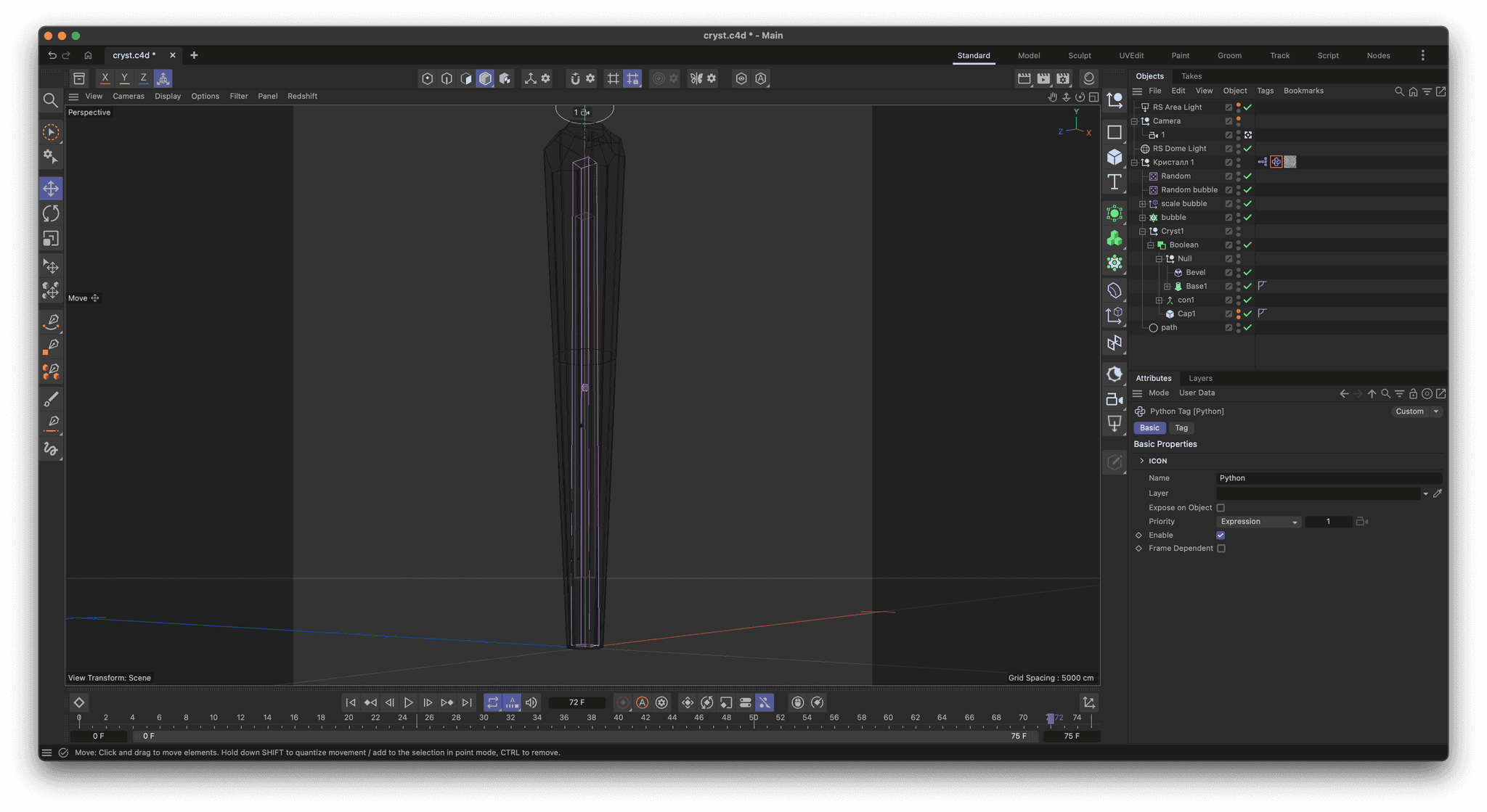
Task: Expand the Base1 object tree
Action: coord(1168,287)
